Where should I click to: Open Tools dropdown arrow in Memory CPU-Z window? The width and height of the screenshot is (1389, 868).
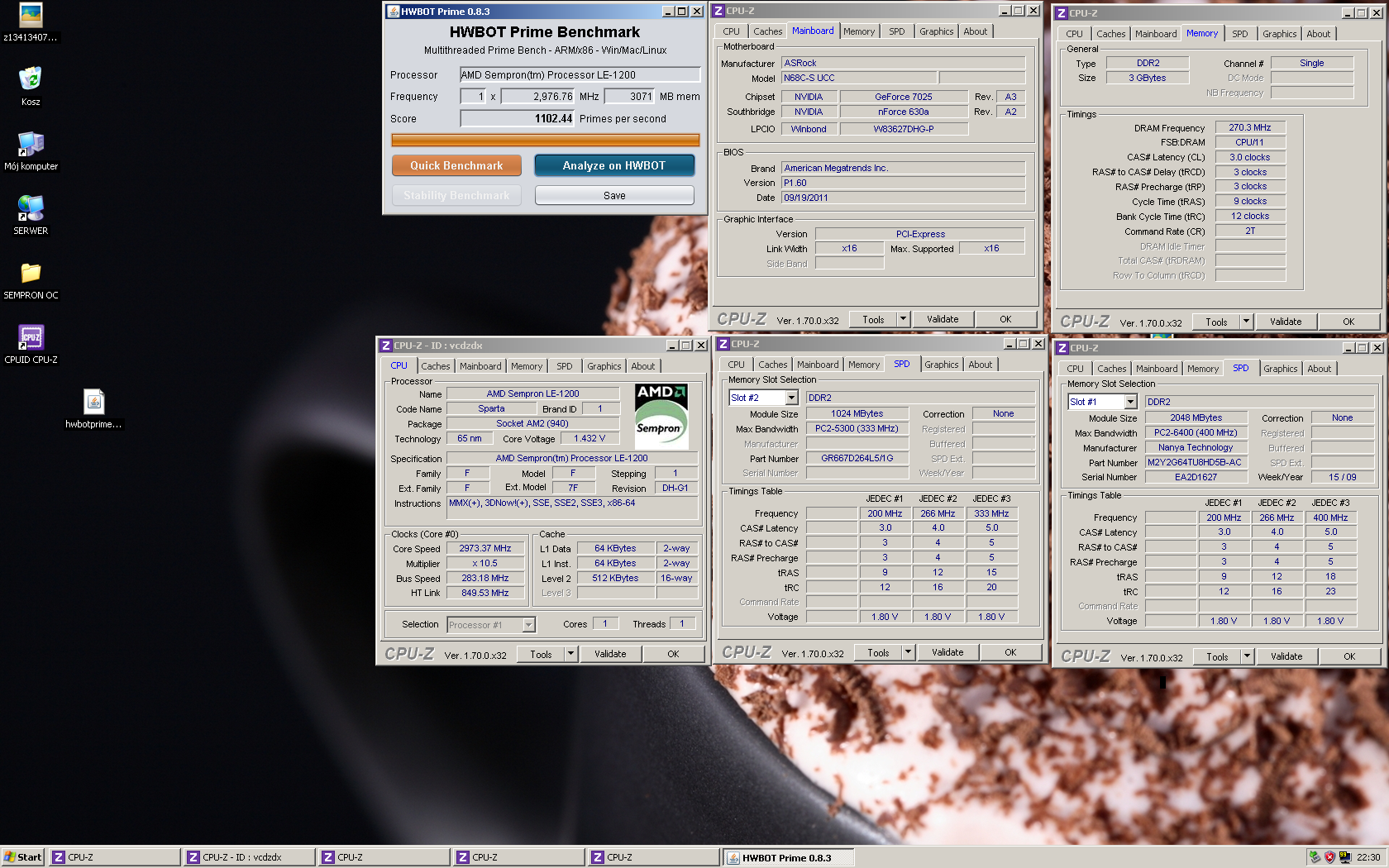pos(1246,322)
